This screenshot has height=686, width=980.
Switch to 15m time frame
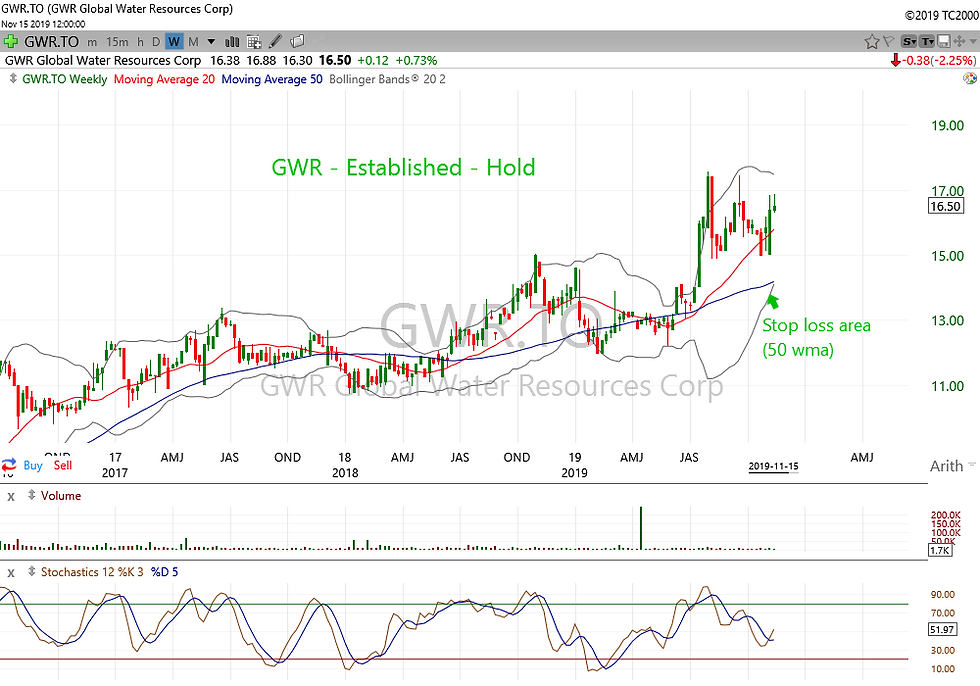click(x=117, y=42)
